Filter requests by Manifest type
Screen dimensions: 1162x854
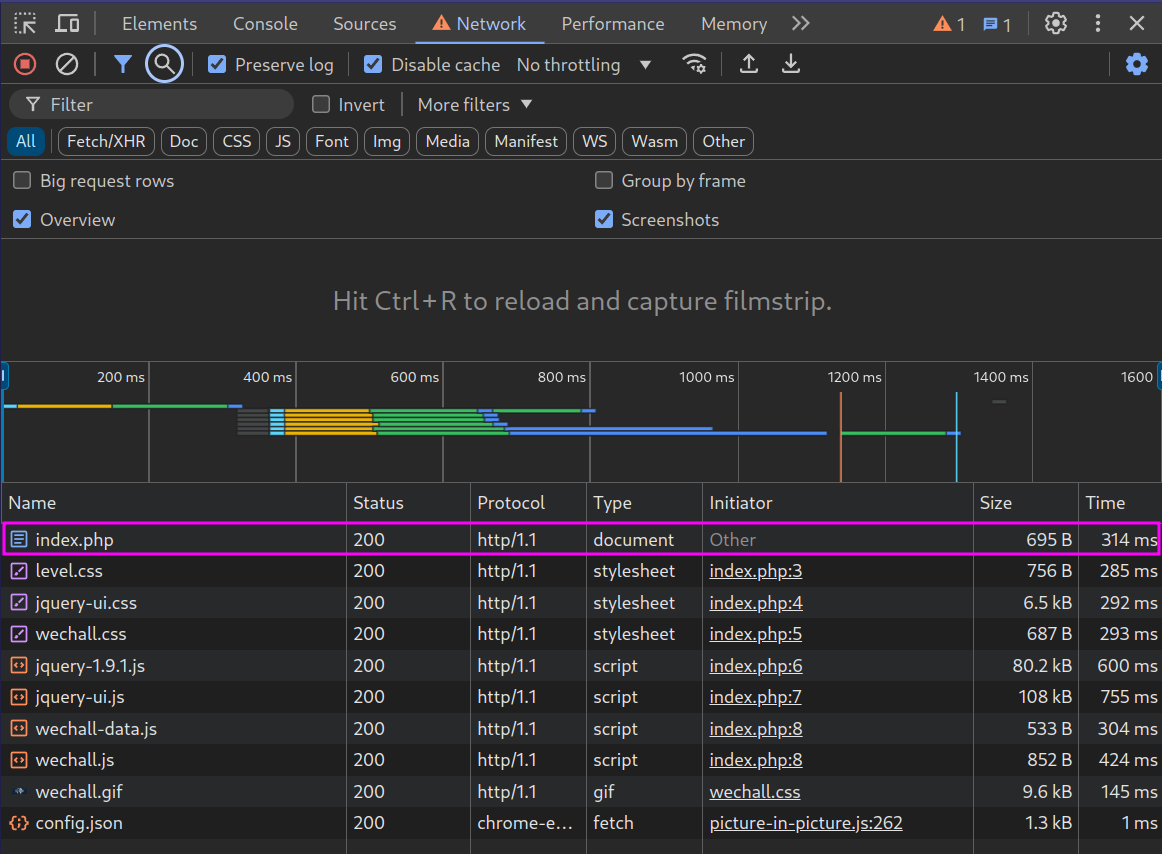(526, 142)
